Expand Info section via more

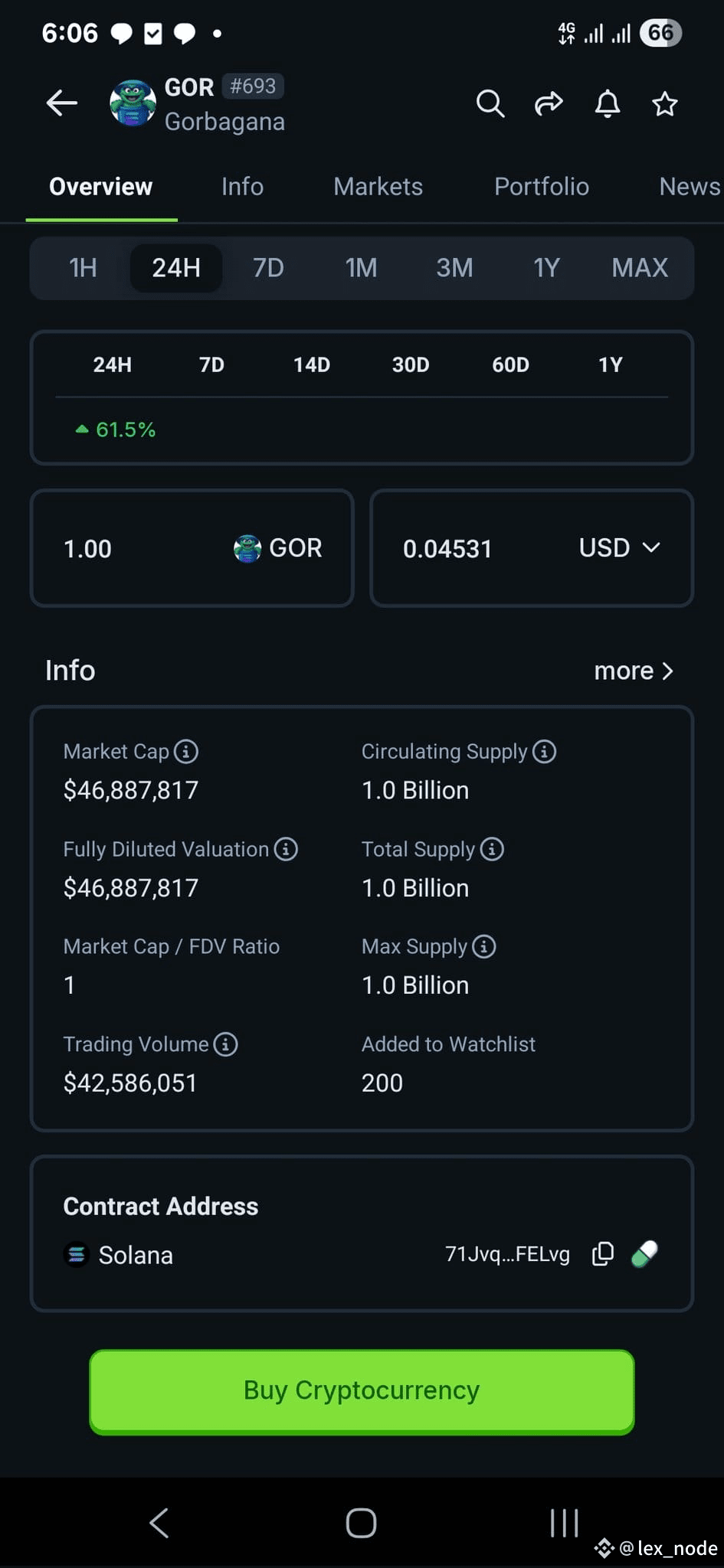(x=634, y=671)
